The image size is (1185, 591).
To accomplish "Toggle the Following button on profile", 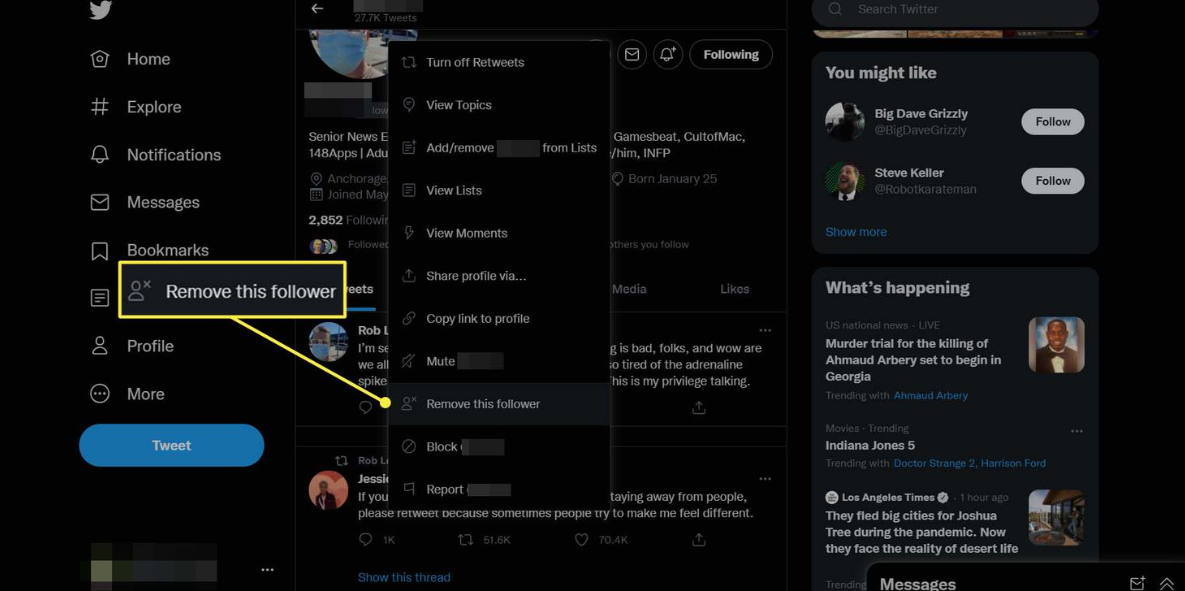I will 730,55.
